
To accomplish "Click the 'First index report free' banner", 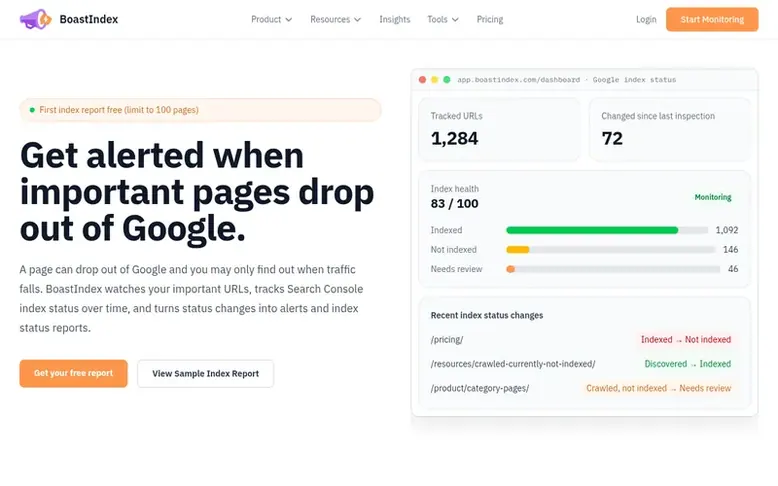I will [x=200, y=110].
